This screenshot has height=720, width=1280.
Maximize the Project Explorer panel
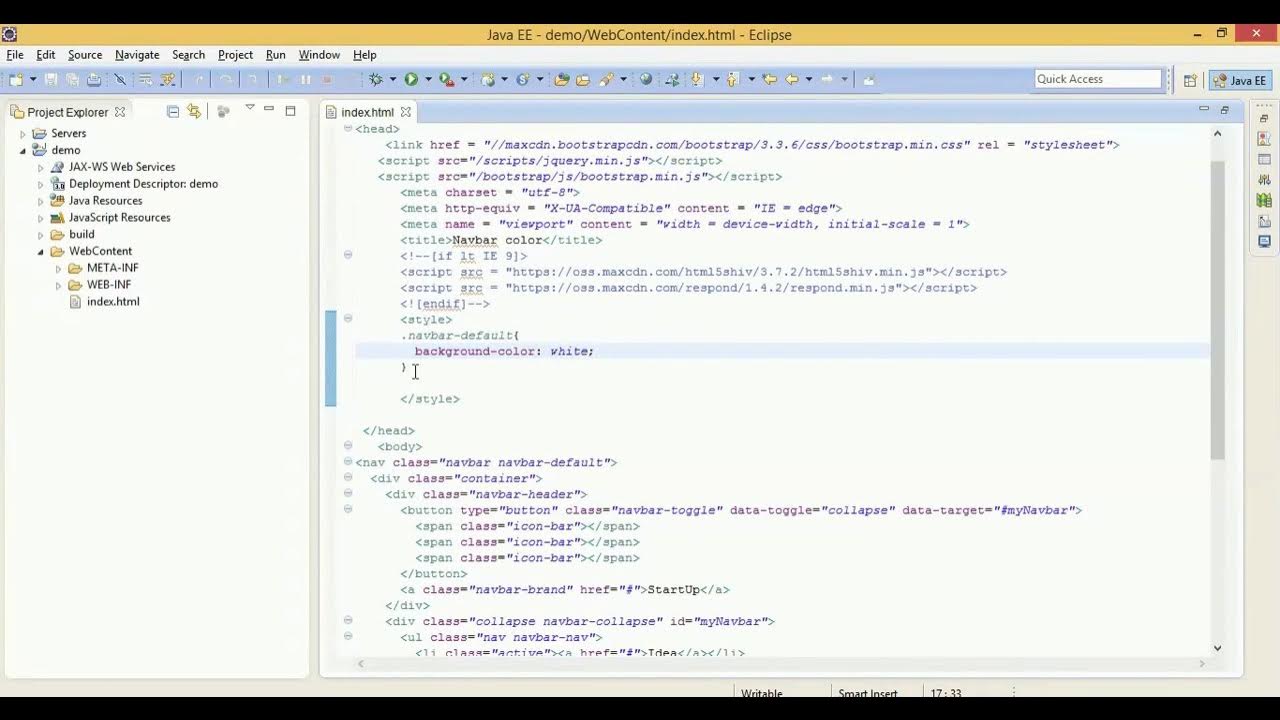[x=290, y=110]
